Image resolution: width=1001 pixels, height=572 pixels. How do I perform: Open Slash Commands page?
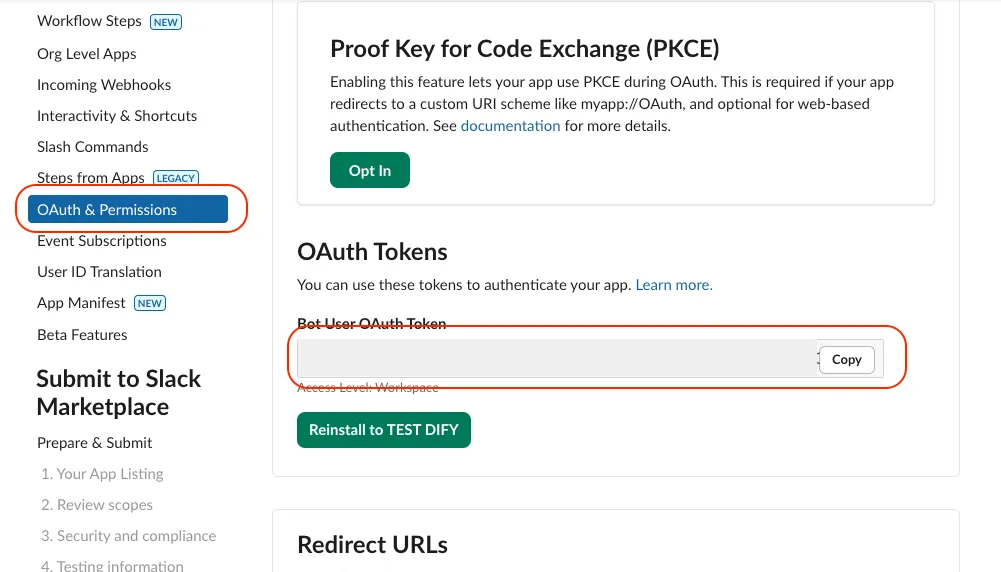point(92,147)
